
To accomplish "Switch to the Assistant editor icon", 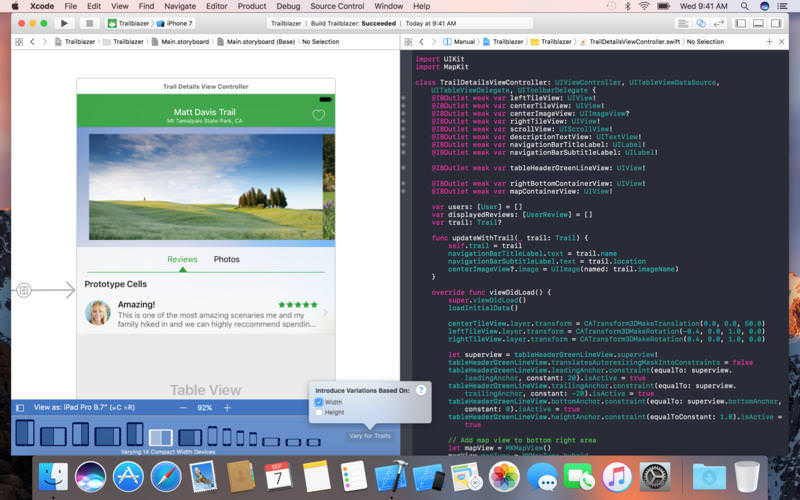I will pos(703,22).
